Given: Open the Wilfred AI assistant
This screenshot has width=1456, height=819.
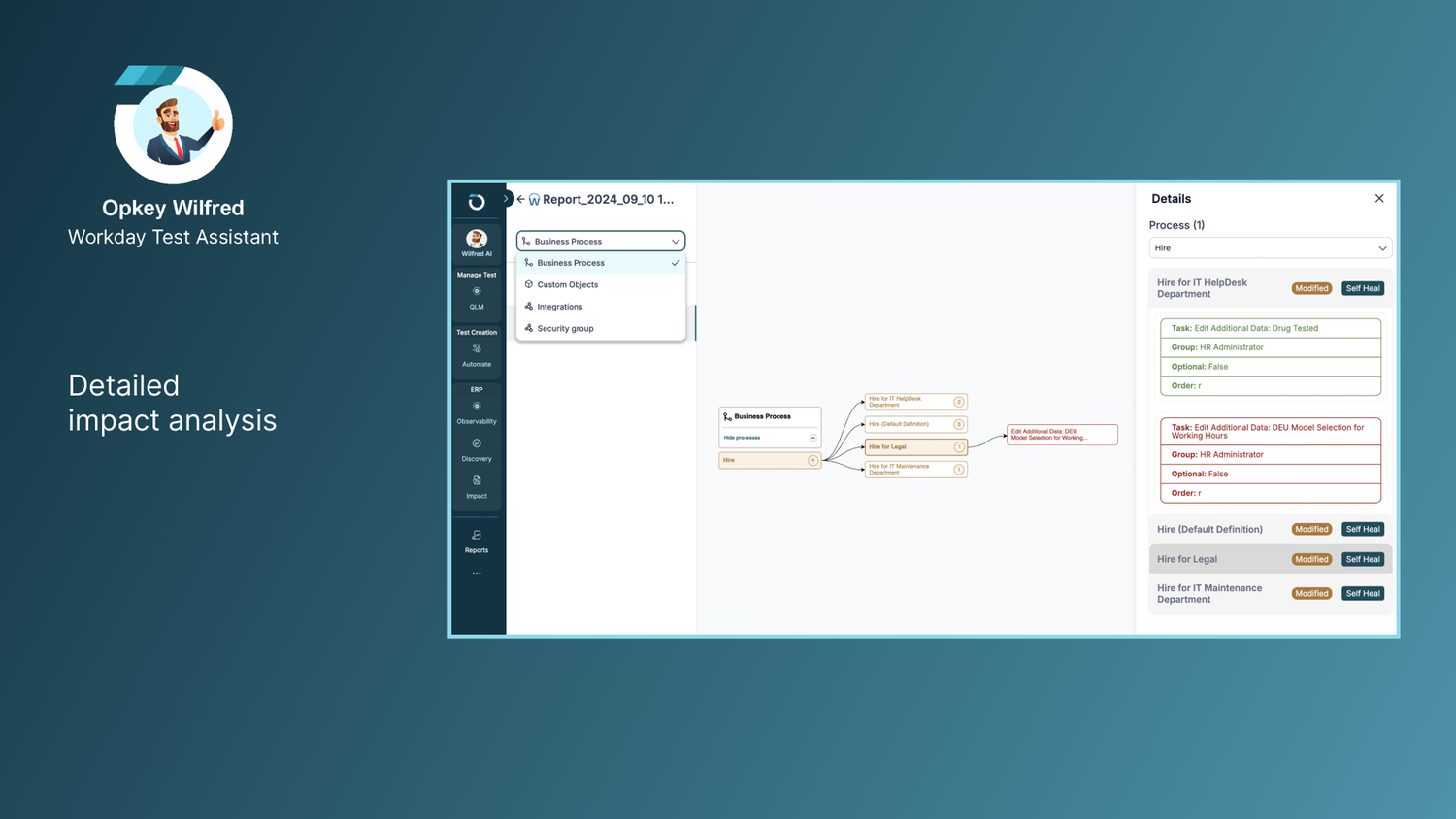Looking at the screenshot, I should [477, 243].
